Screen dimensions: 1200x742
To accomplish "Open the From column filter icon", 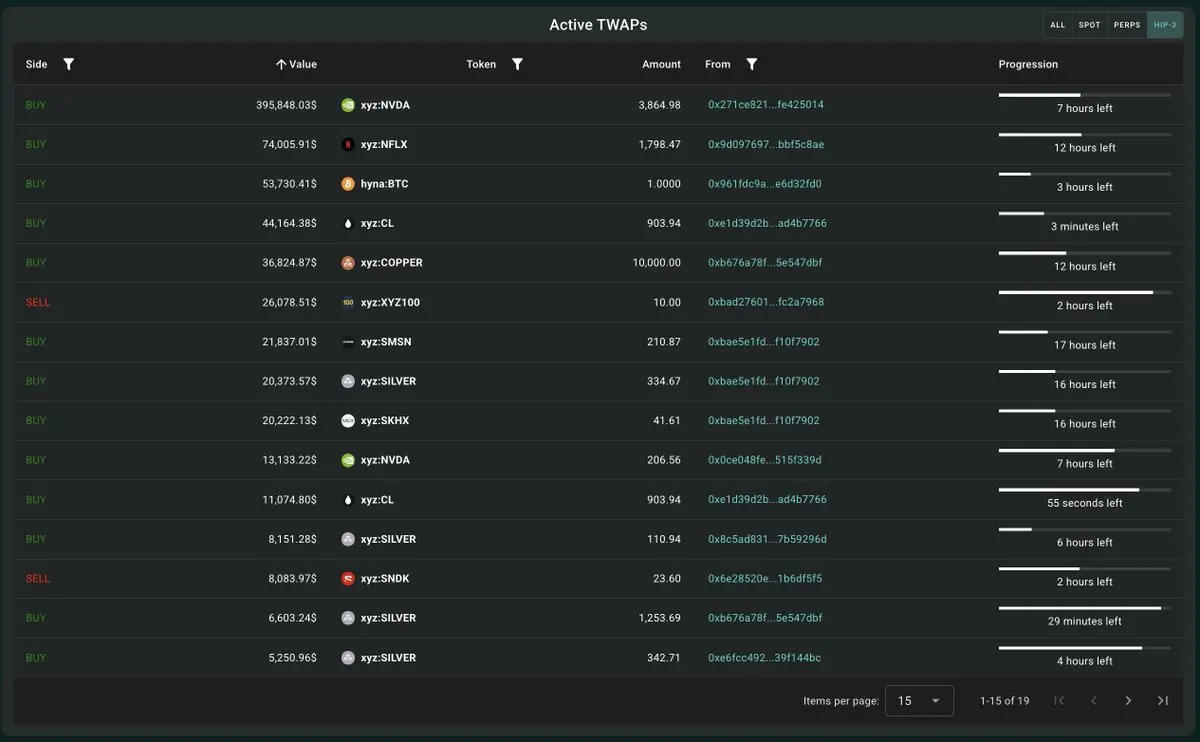I will (752, 64).
